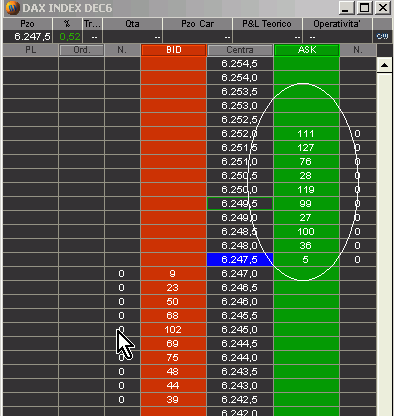
Task: Click ask quantity 119 at price 6.250,0
Action: click(306, 190)
